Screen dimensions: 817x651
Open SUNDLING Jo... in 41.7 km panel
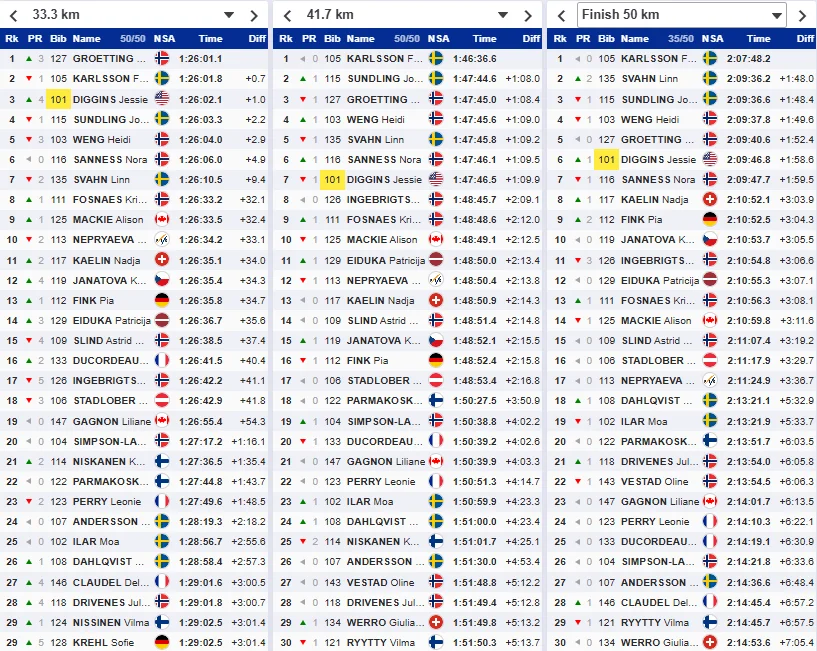tap(387, 79)
